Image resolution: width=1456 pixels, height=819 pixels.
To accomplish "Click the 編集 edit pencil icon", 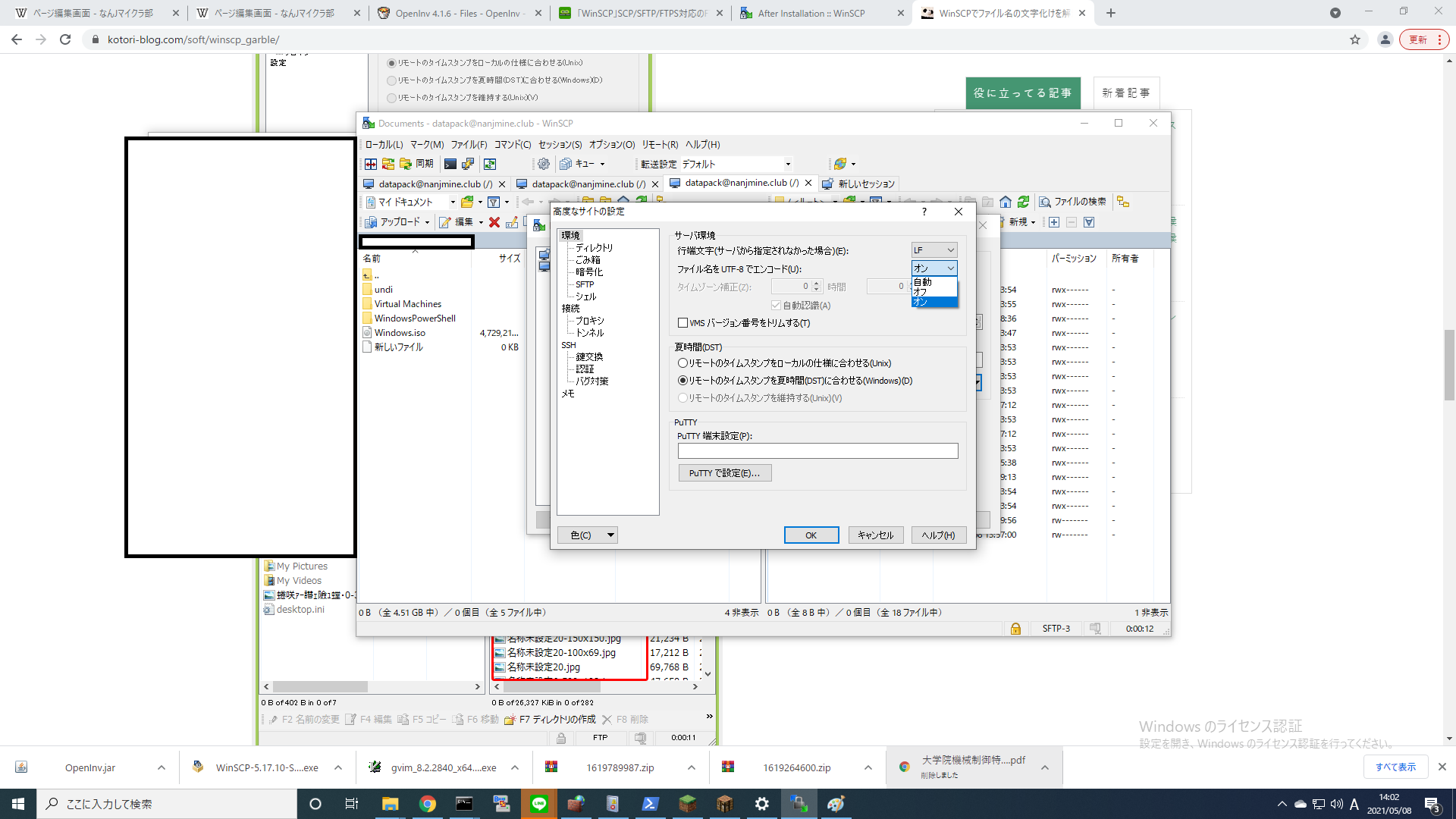I will coord(445,222).
